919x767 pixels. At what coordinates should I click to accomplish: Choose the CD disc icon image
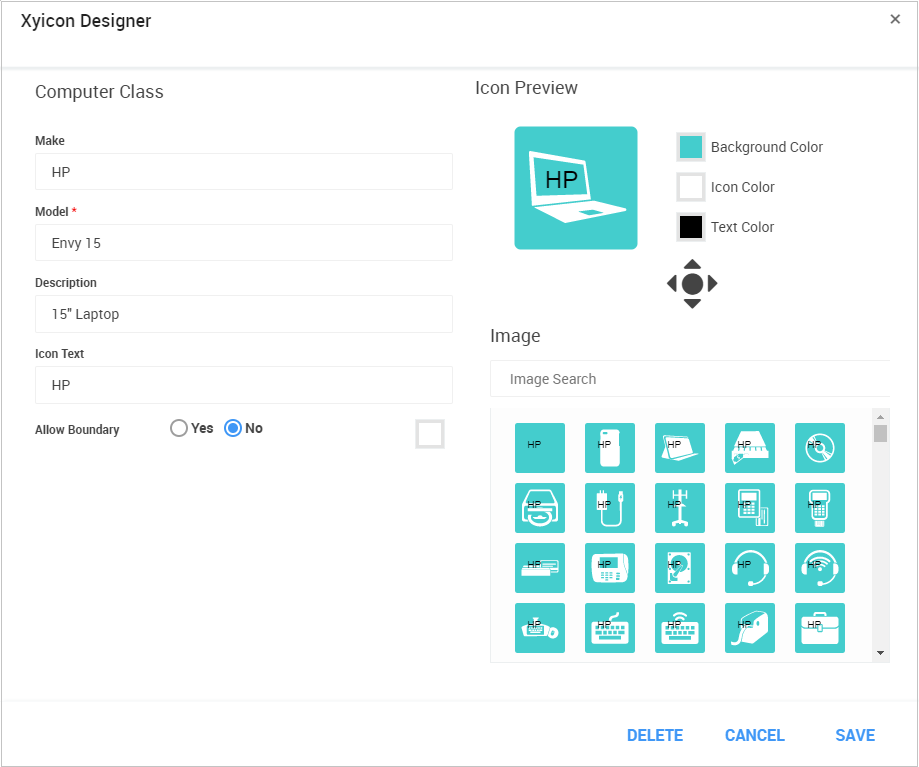tap(819, 448)
